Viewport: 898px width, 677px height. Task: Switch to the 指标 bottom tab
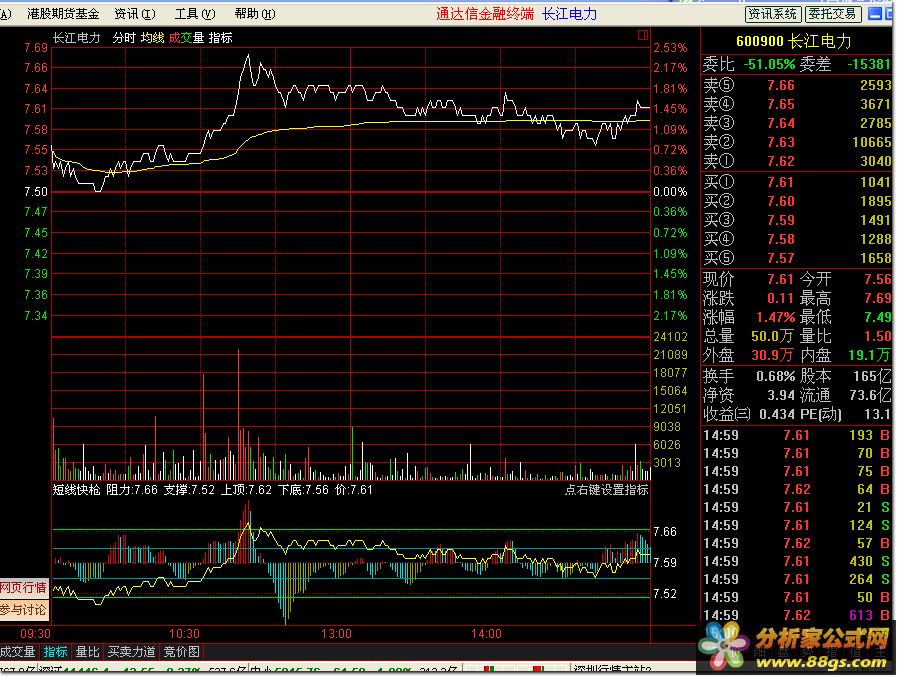[56, 652]
